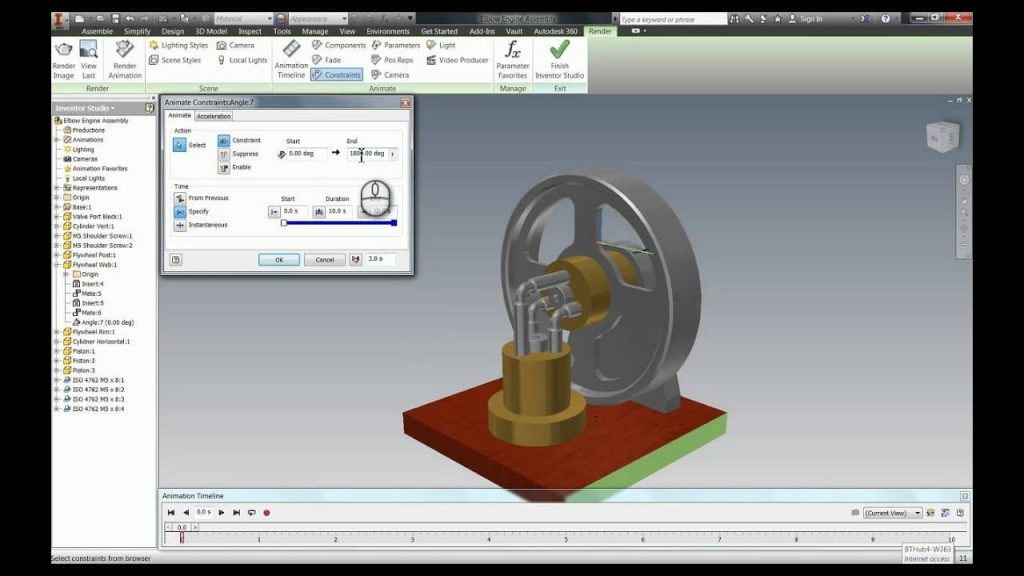Open Scene Styles
Viewport: 1024px width, 576px height.
tap(175, 60)
